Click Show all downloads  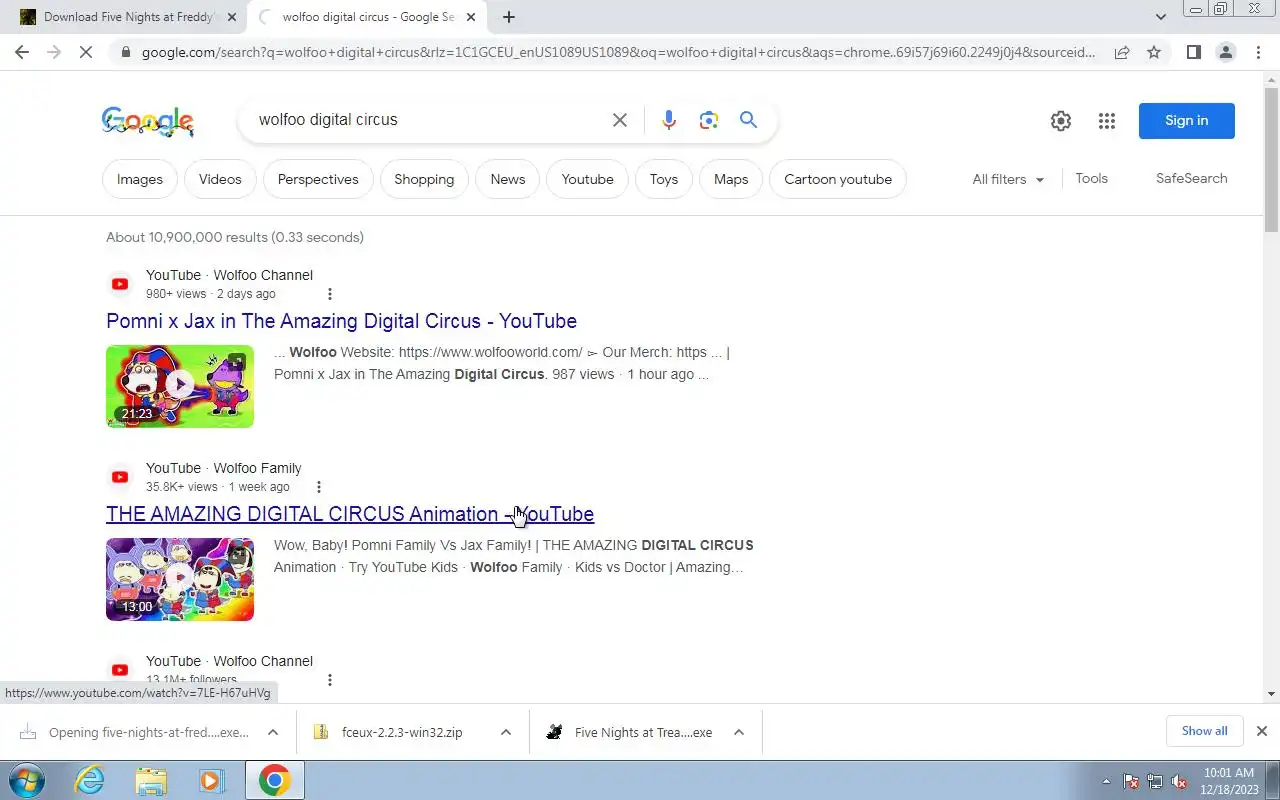coord(1204,731)
